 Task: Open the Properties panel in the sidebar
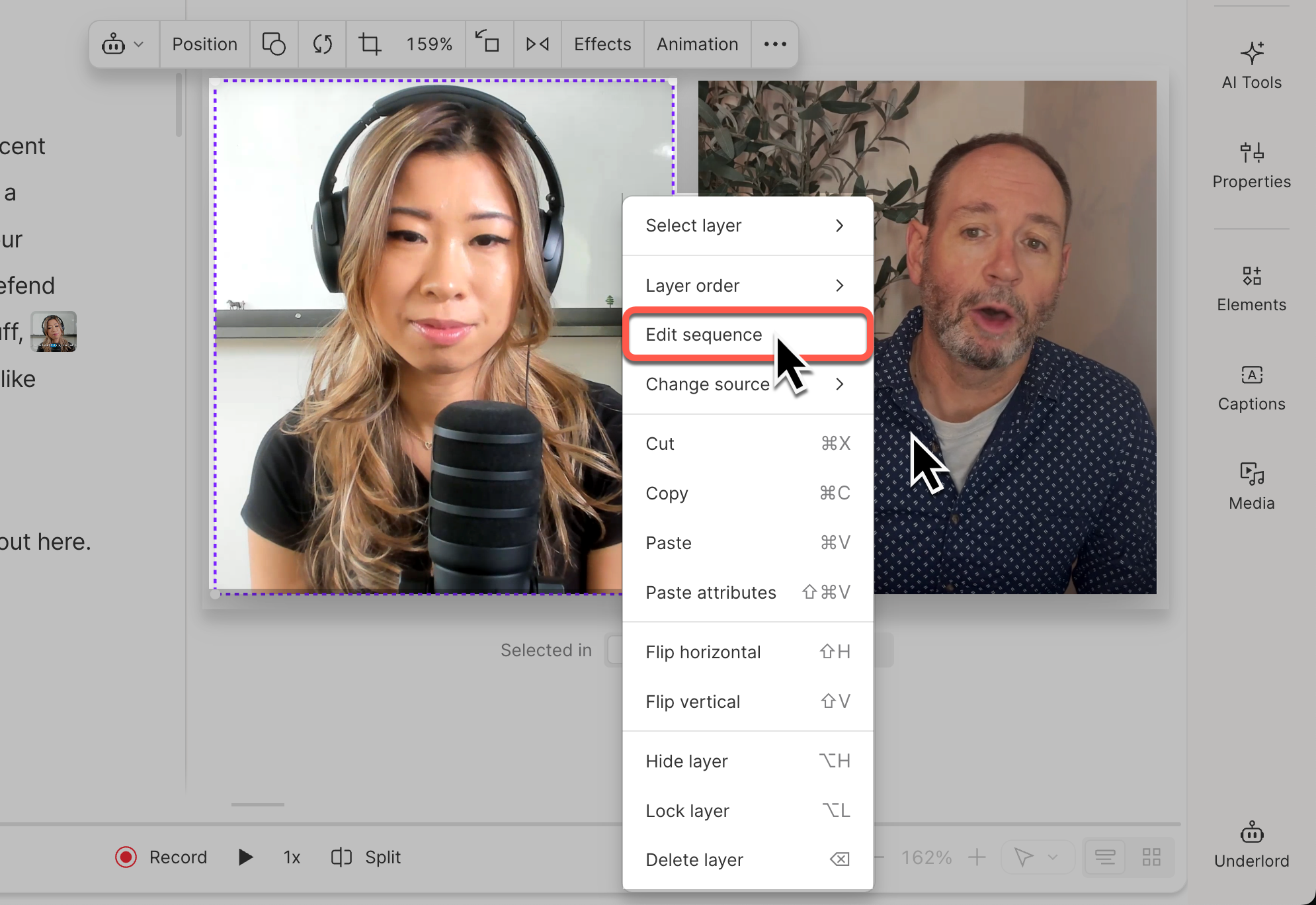(1251, 165)
